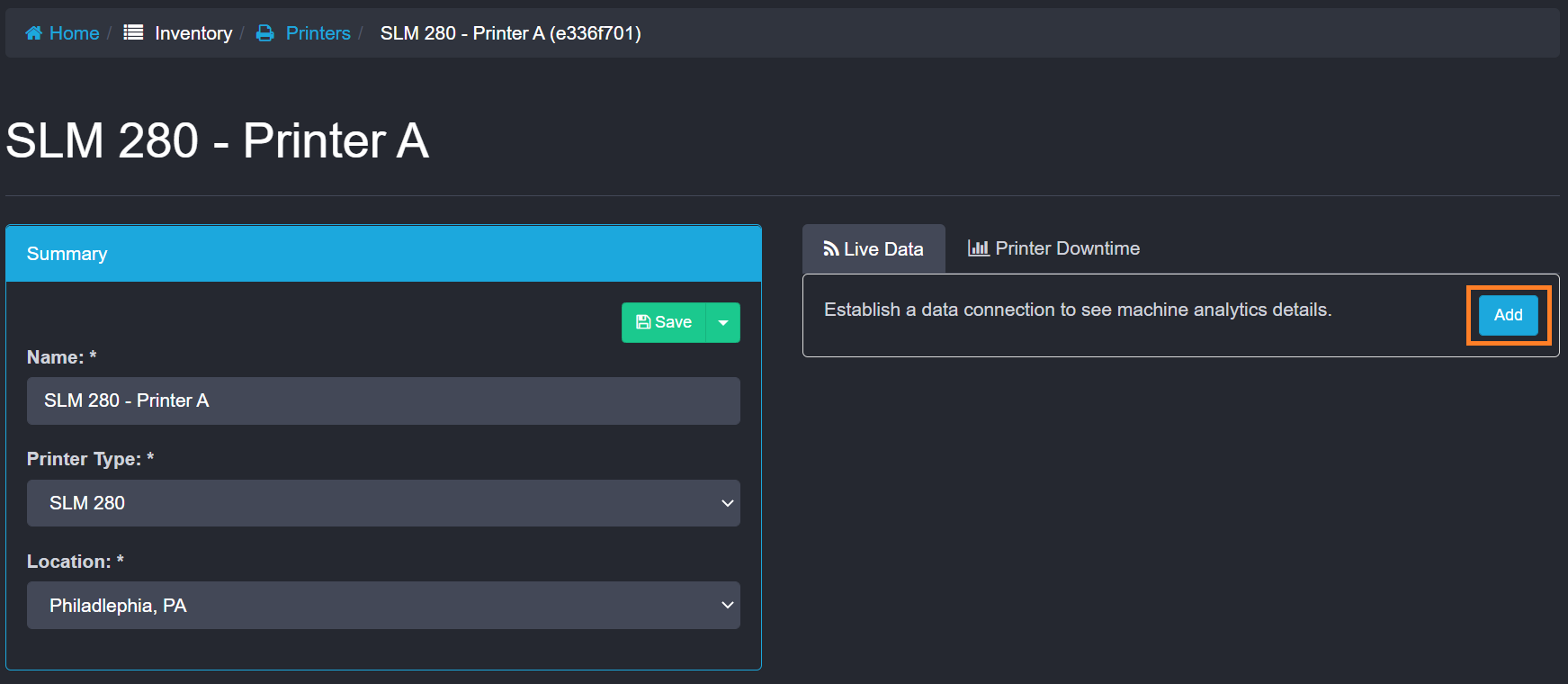Click the printer icon in breadcrumb
This screenshot has width=1568, height=684.
click(x=265, y=33)
